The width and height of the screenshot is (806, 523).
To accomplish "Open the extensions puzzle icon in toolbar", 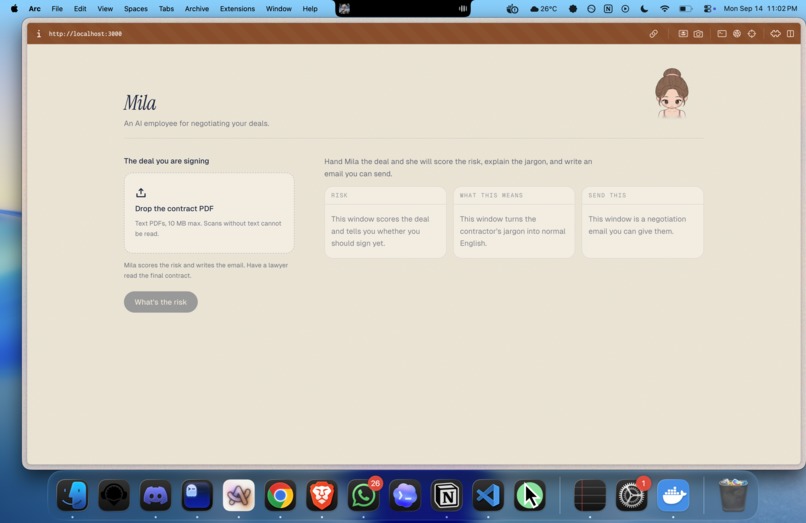I will (775, 33).
